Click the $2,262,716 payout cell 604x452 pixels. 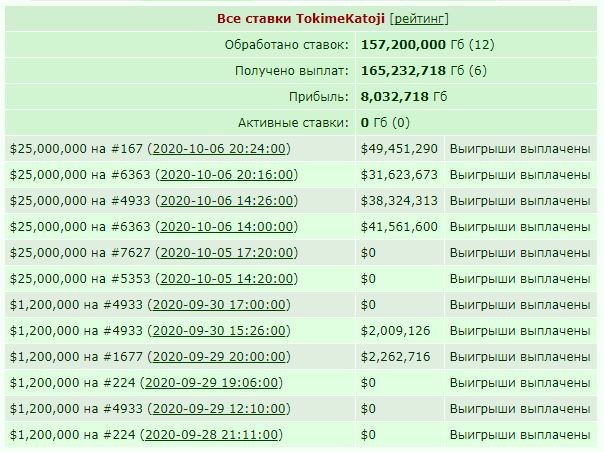[399, 356]
